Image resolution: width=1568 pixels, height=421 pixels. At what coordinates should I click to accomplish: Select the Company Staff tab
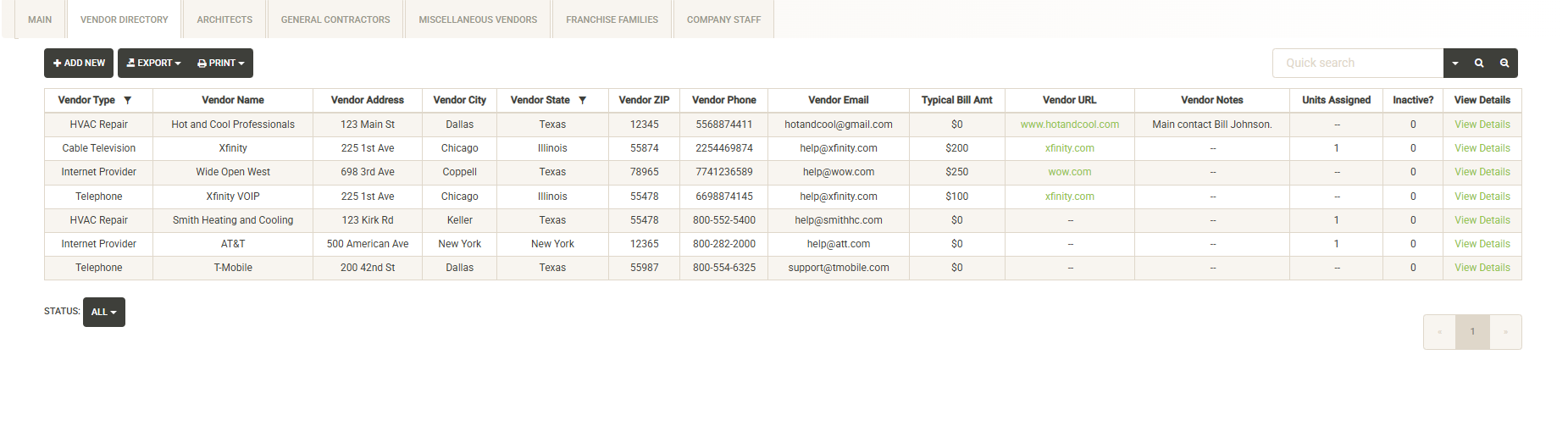click(x=723, y=19)
